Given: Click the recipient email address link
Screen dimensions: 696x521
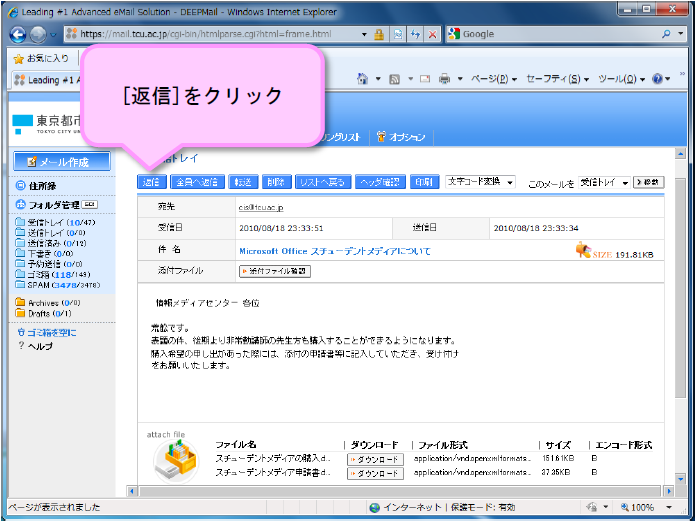Looking at the screenshot, I should point(261,207).
